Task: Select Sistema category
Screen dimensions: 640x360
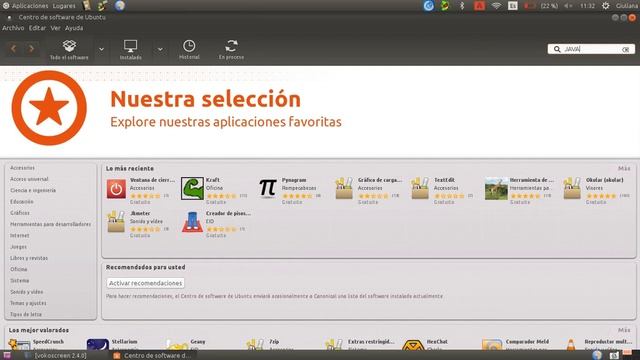Action: click(x=20, y=281)
